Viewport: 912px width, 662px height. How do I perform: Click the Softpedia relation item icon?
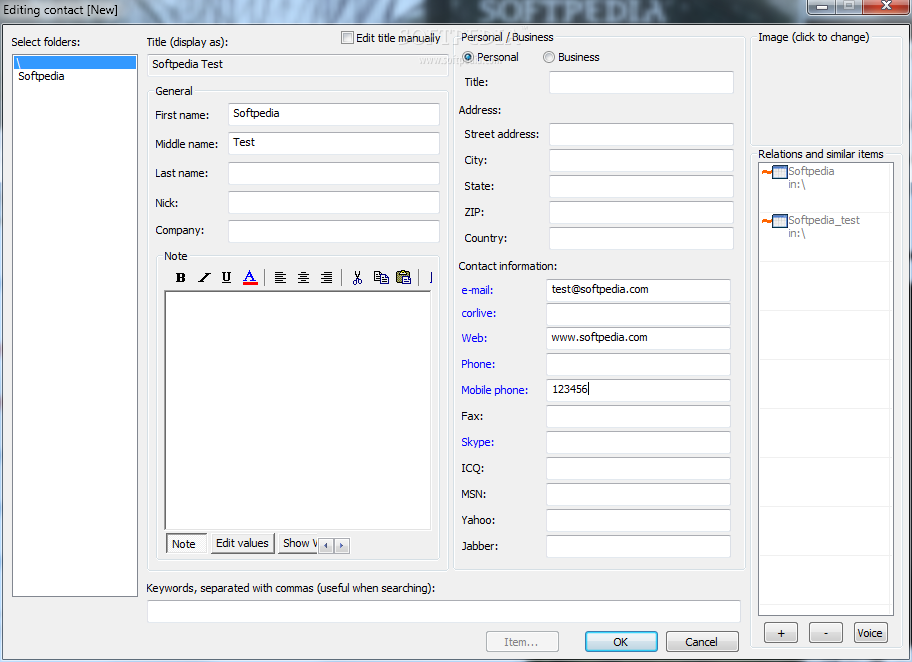point(779,172)
